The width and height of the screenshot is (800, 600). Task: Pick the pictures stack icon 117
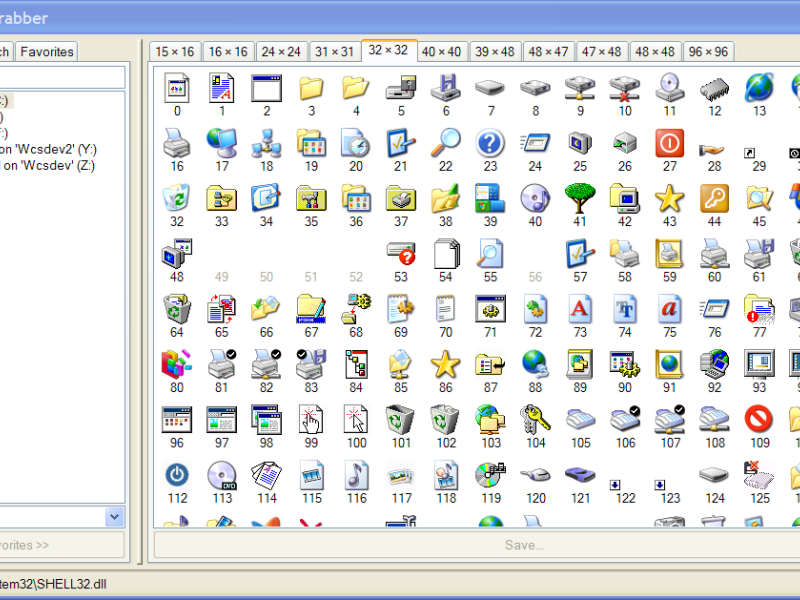click(401, 475)
